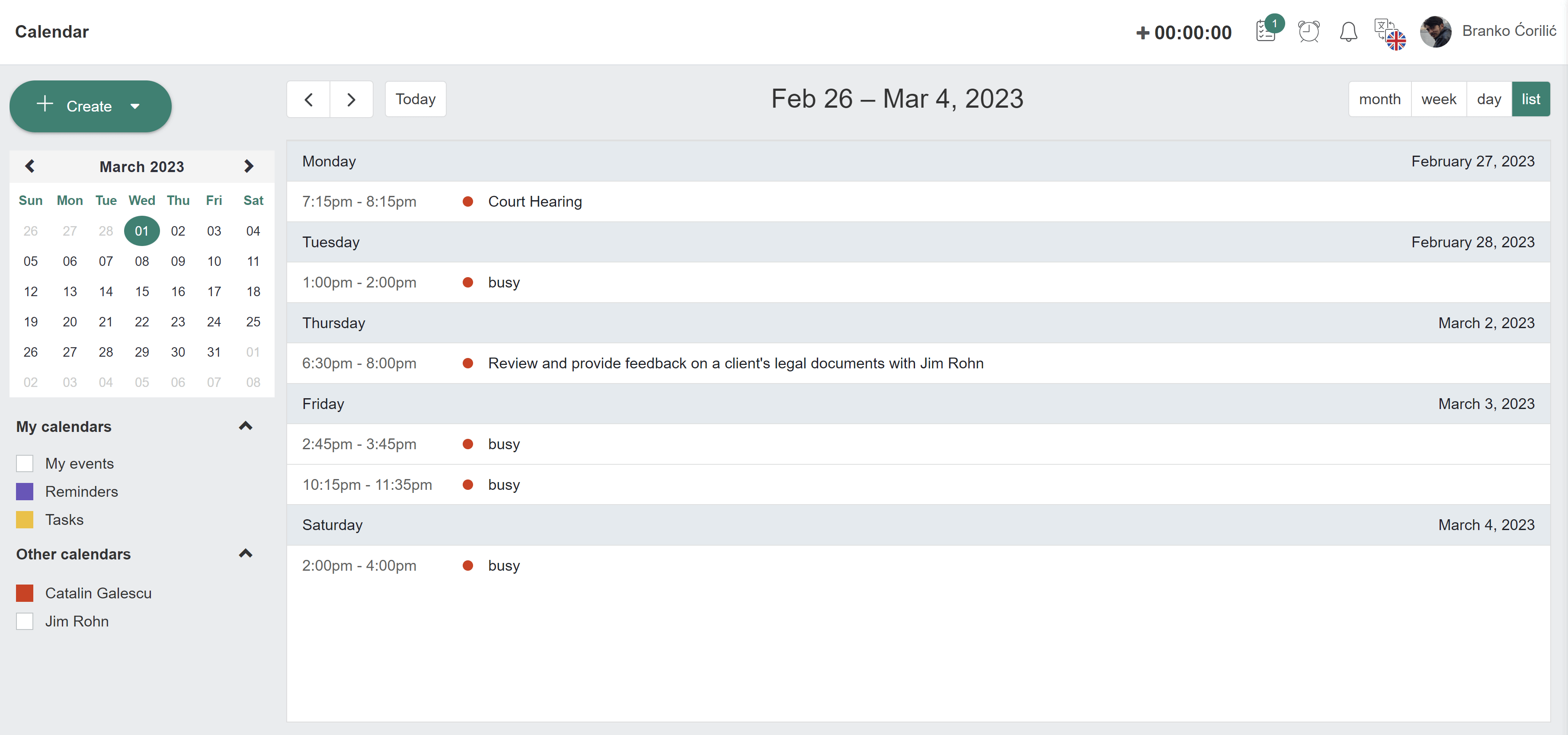Click the Today button

click(x=415, y=99)
